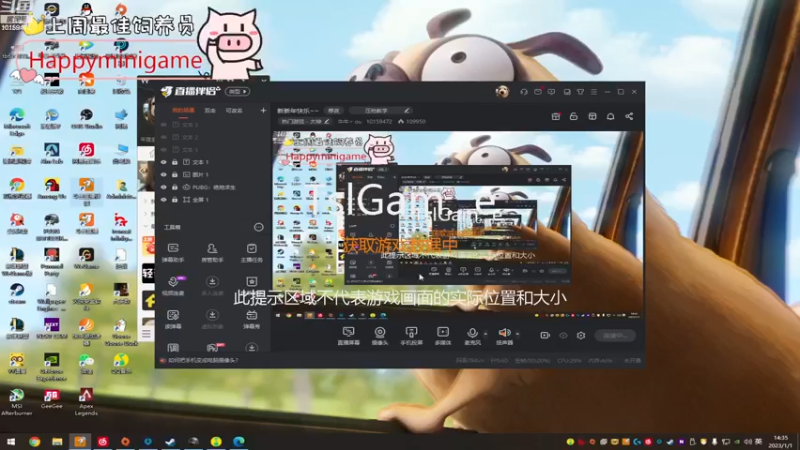Add a multimedia source (多媒体)
The image size is (800, 450).
click(443, 336)
